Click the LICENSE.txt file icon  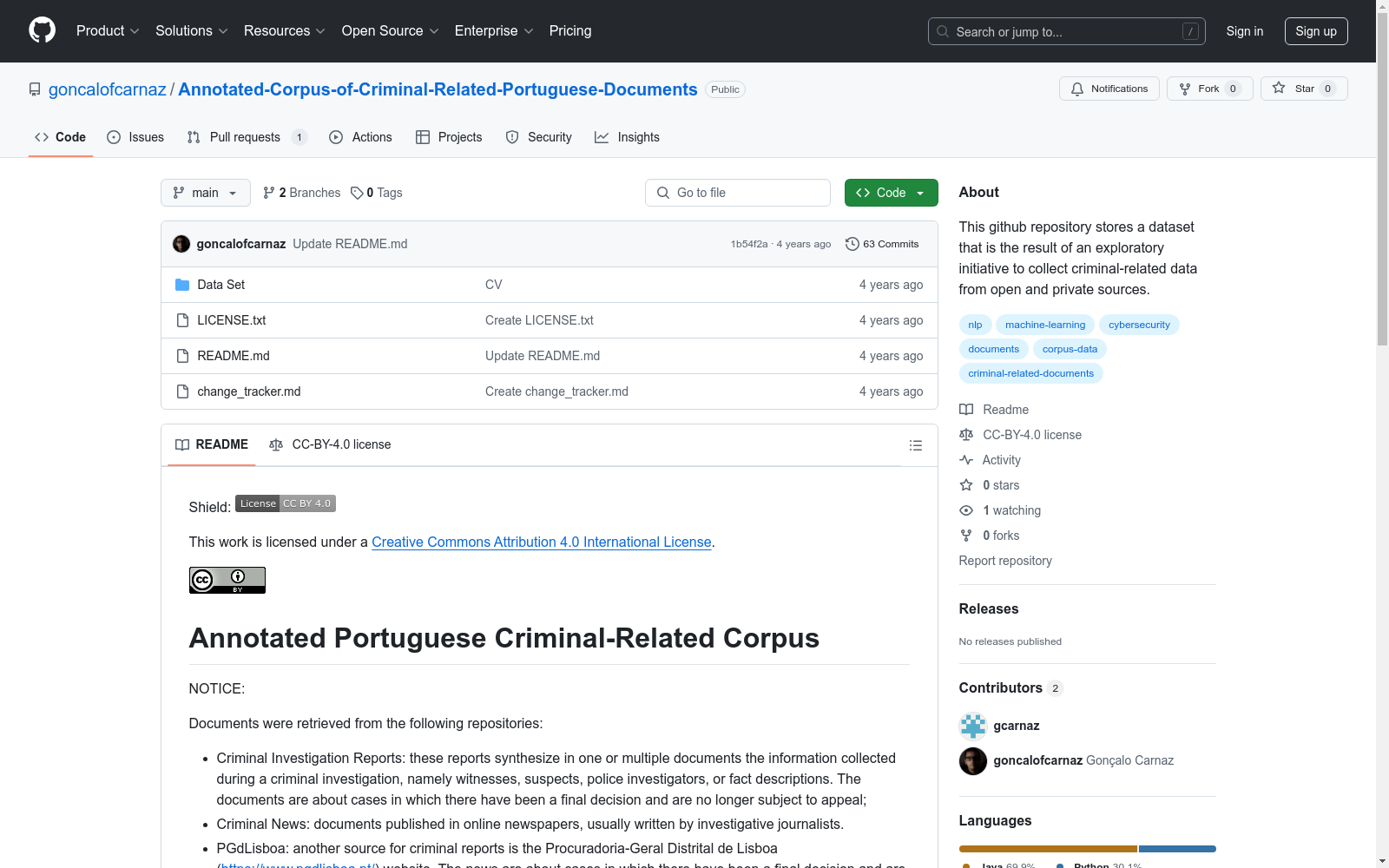[x=182, y=320]
